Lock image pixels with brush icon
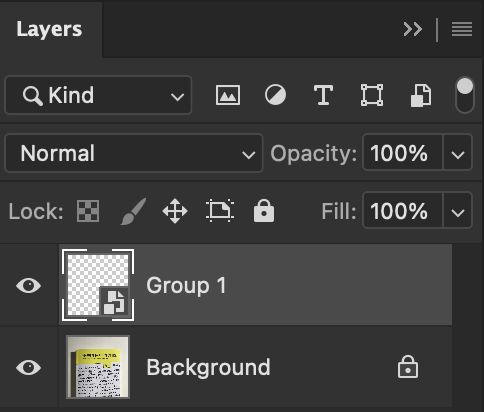This screenshot has width=484, height=412. pos(133,211)
